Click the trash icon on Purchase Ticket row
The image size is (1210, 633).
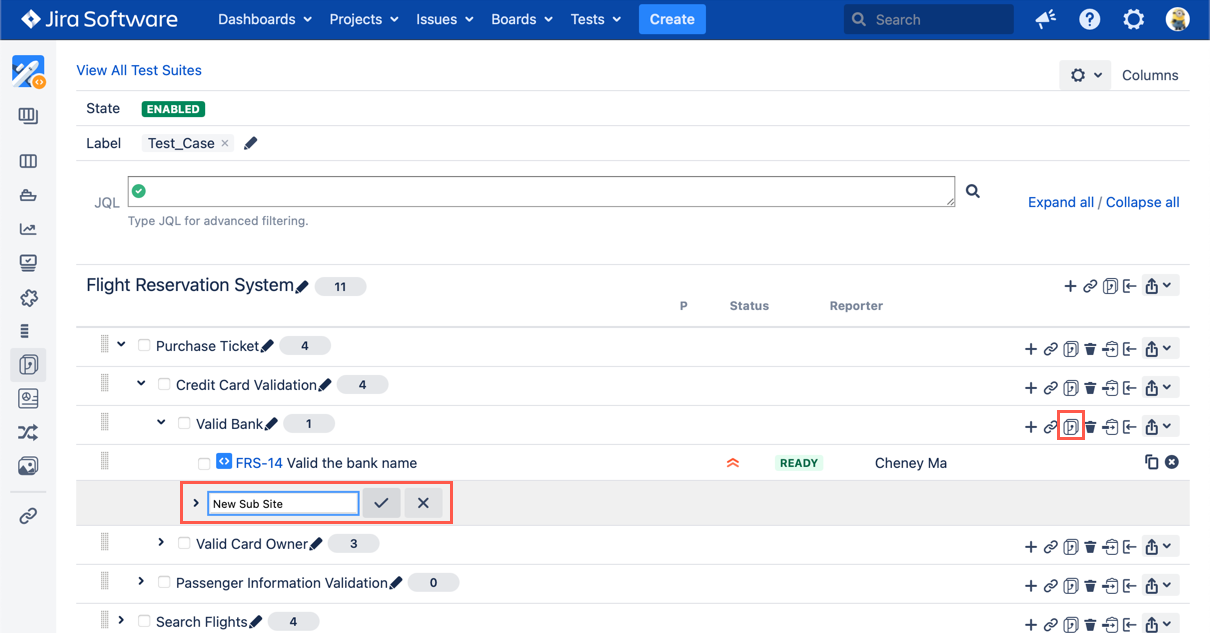pos(1090,349)
